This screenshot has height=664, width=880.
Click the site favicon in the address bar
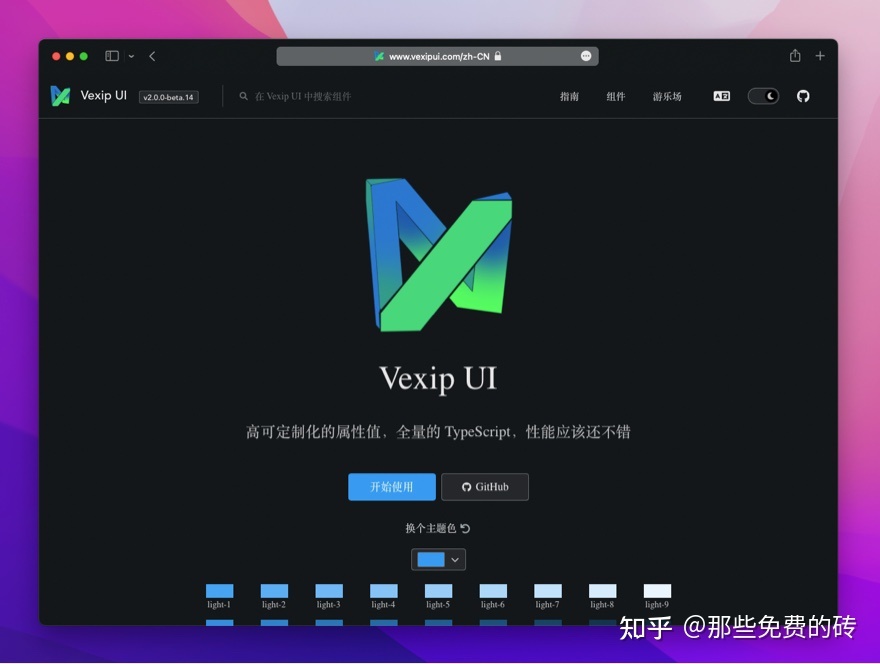(379, 56)
